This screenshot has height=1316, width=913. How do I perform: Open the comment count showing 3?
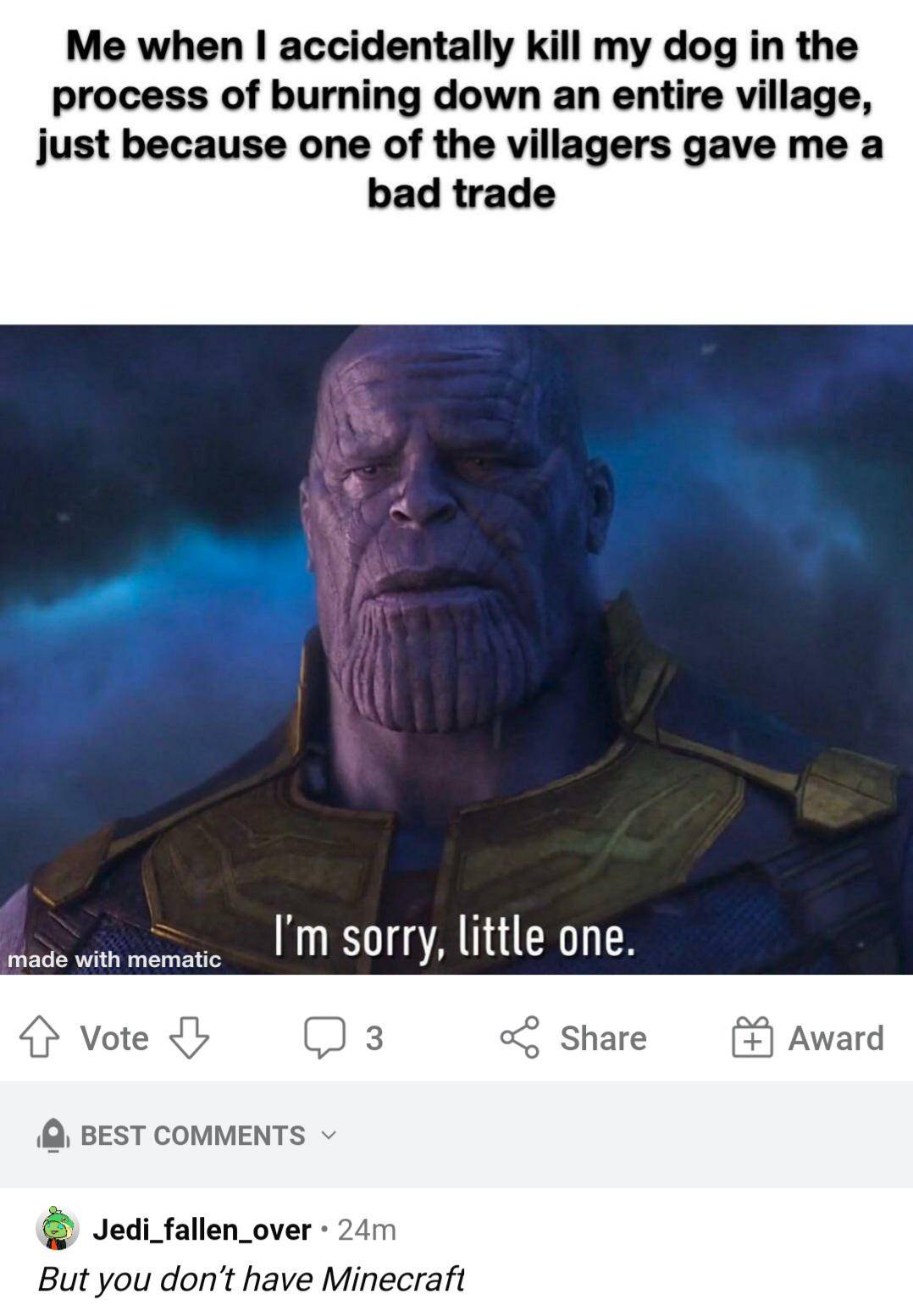[373, 1038]
